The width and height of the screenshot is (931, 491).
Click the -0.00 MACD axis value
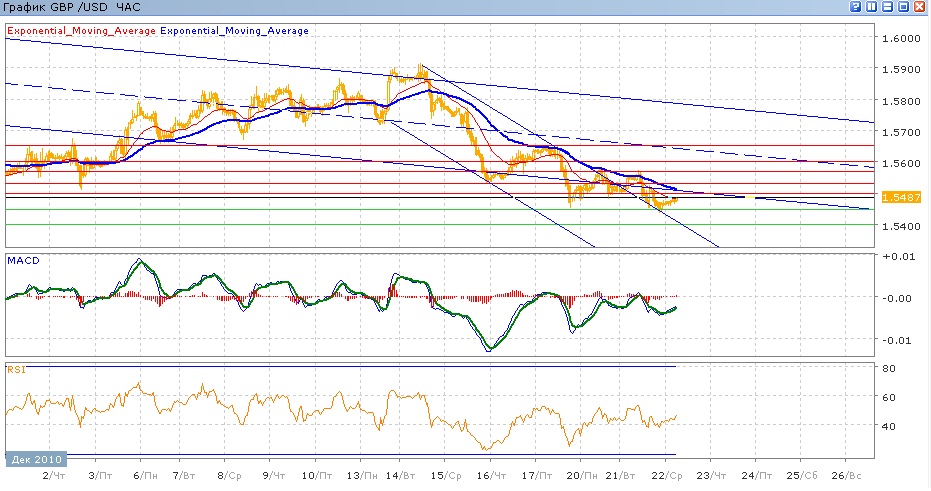pos(897,298)
